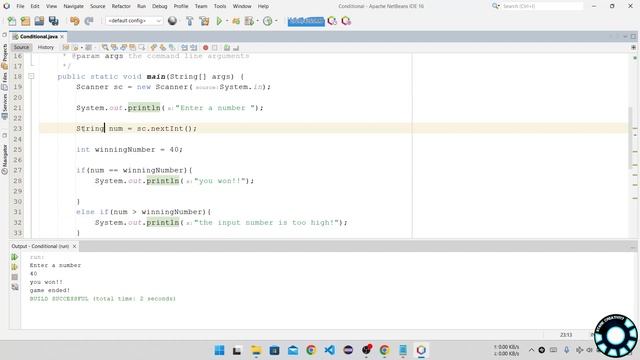The width and height of the screenshot is (640, 360).
Task: Click the New Project toolbar icon
Action: (x=25, y=21)
